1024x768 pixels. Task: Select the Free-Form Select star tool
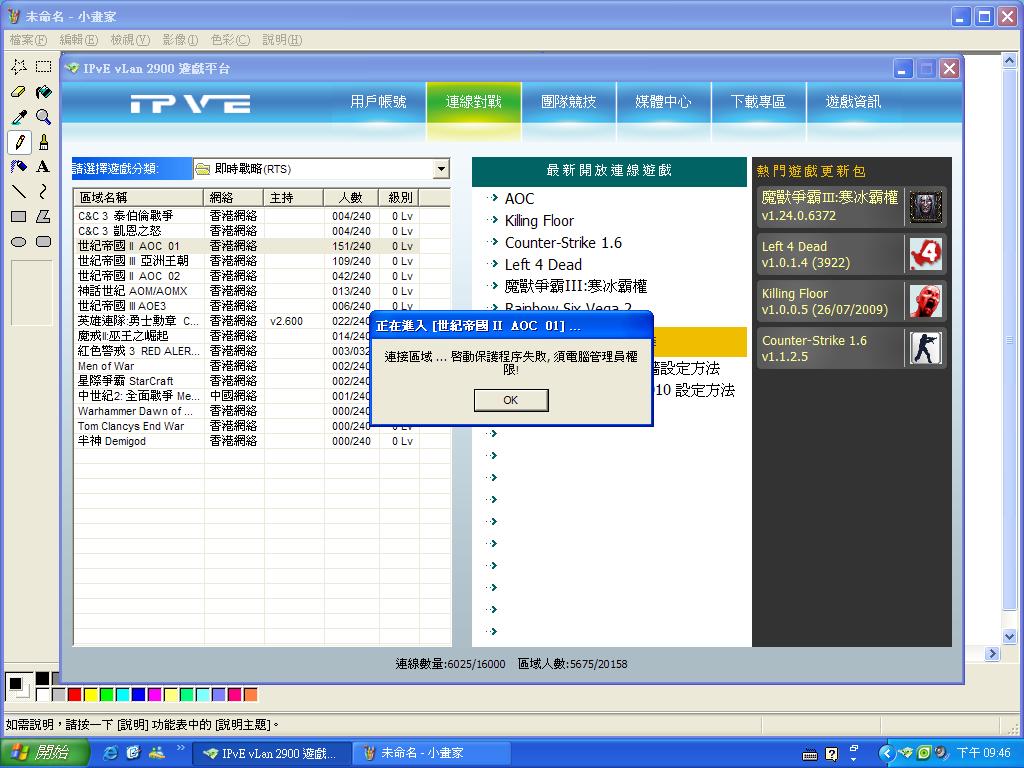(x=18, y=67)
